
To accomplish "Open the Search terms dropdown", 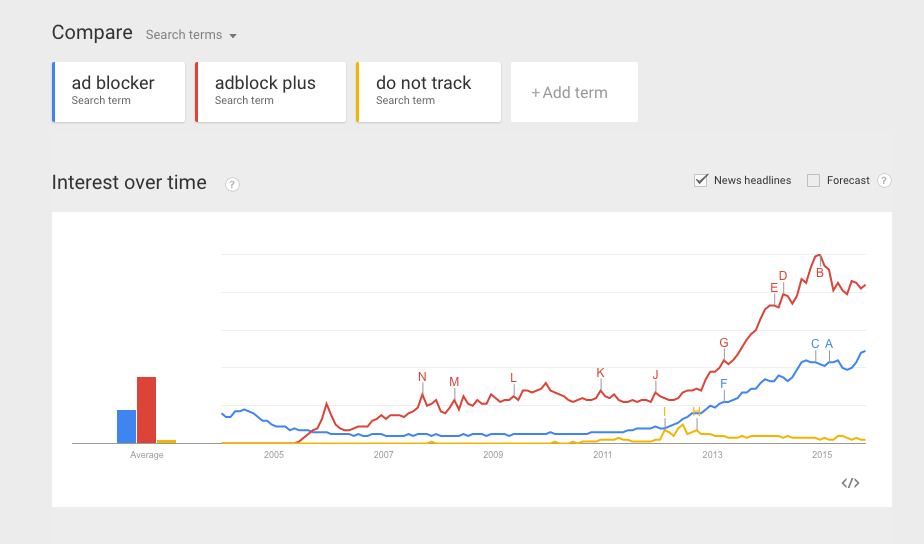I will click(191, 35).
